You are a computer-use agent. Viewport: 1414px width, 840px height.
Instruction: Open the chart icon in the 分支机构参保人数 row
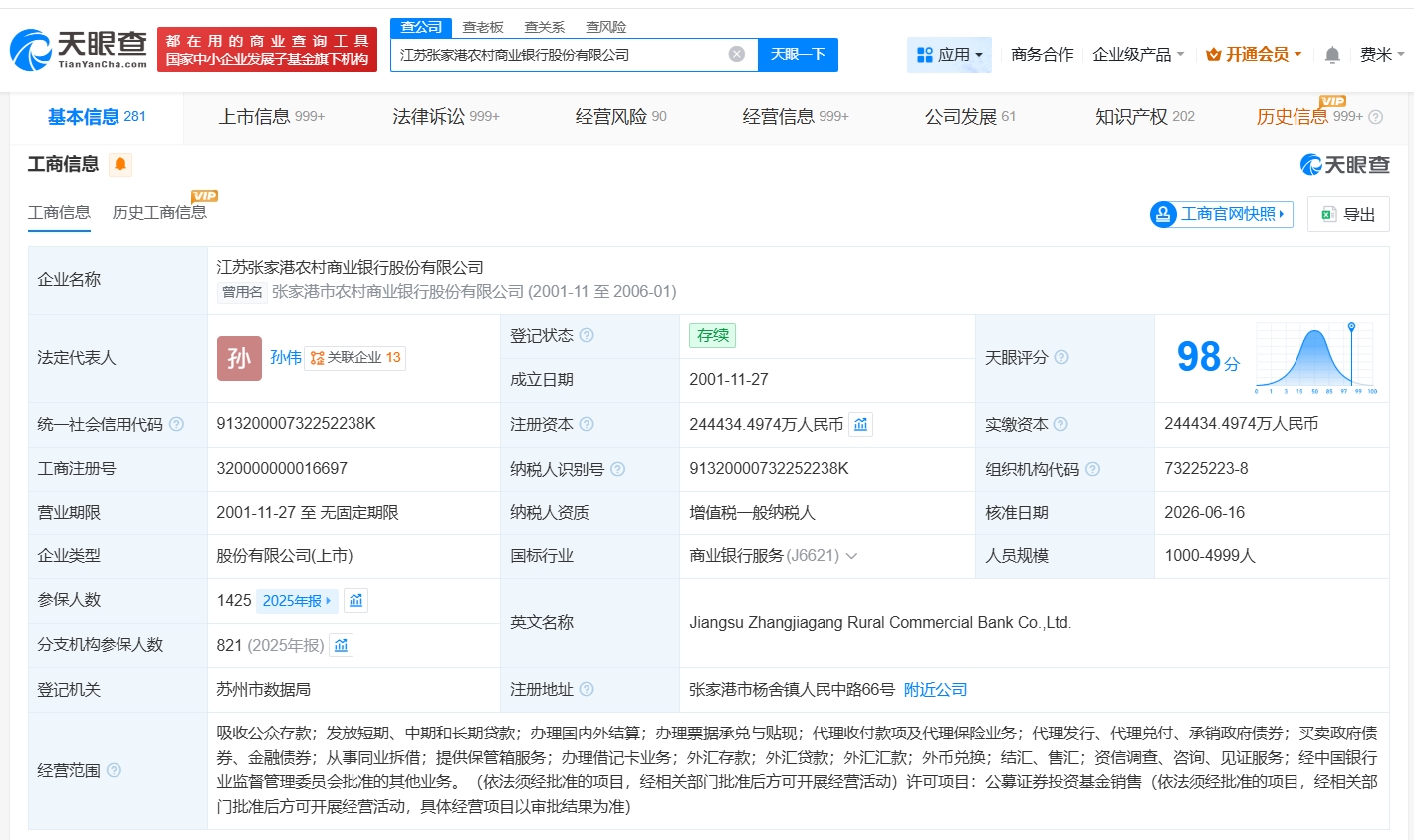341,645
